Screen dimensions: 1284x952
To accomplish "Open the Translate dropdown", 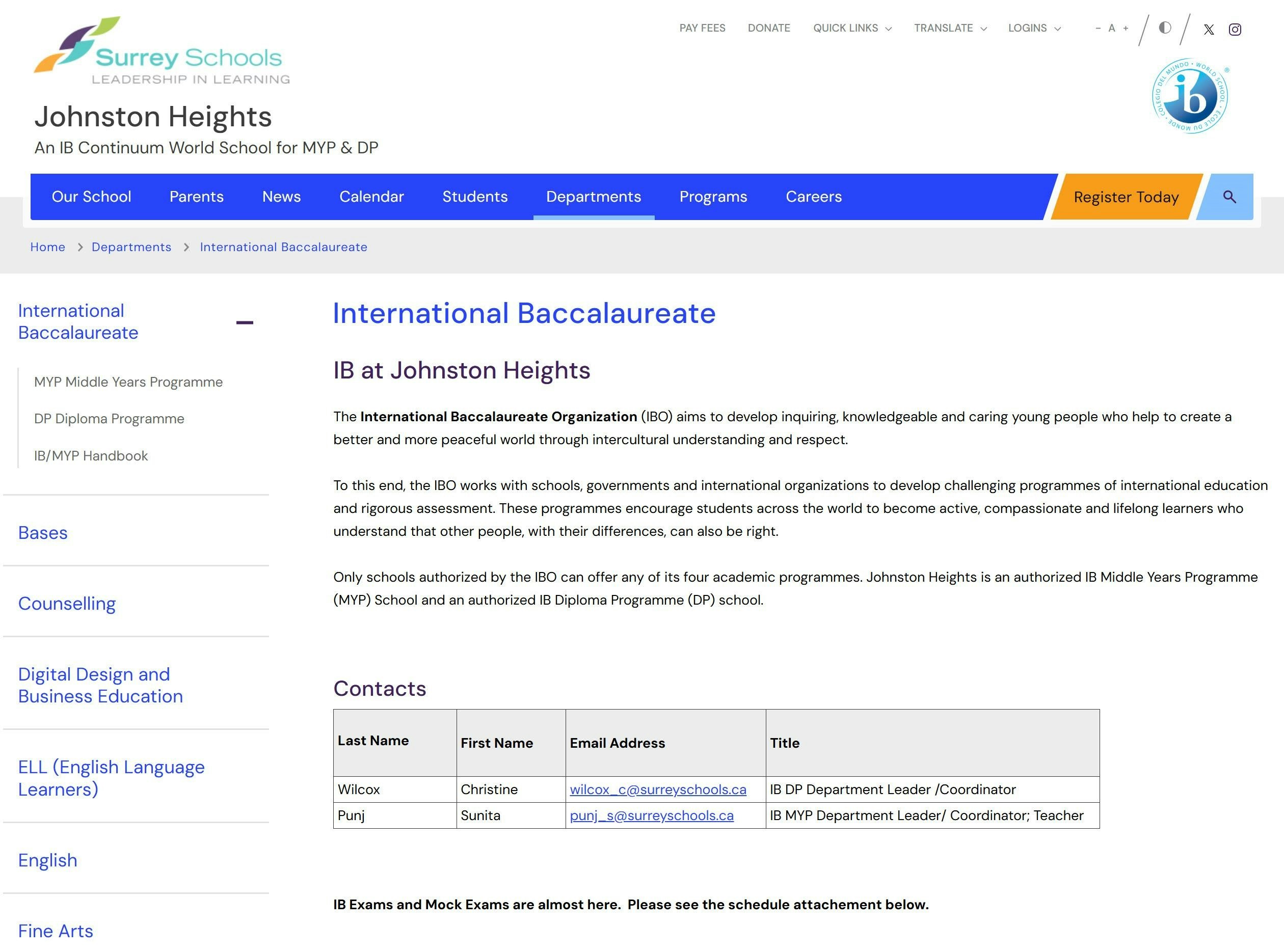I will (x=950, y=28).
